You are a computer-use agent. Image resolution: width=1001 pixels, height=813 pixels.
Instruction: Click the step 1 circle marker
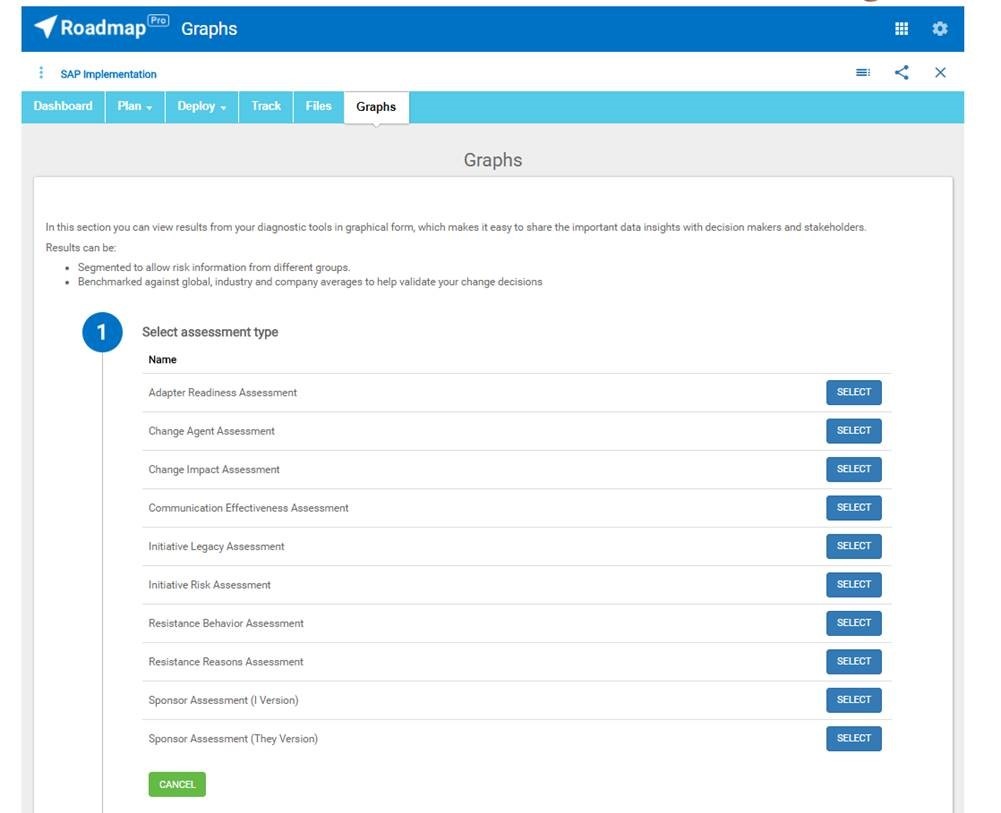(102, 333)
